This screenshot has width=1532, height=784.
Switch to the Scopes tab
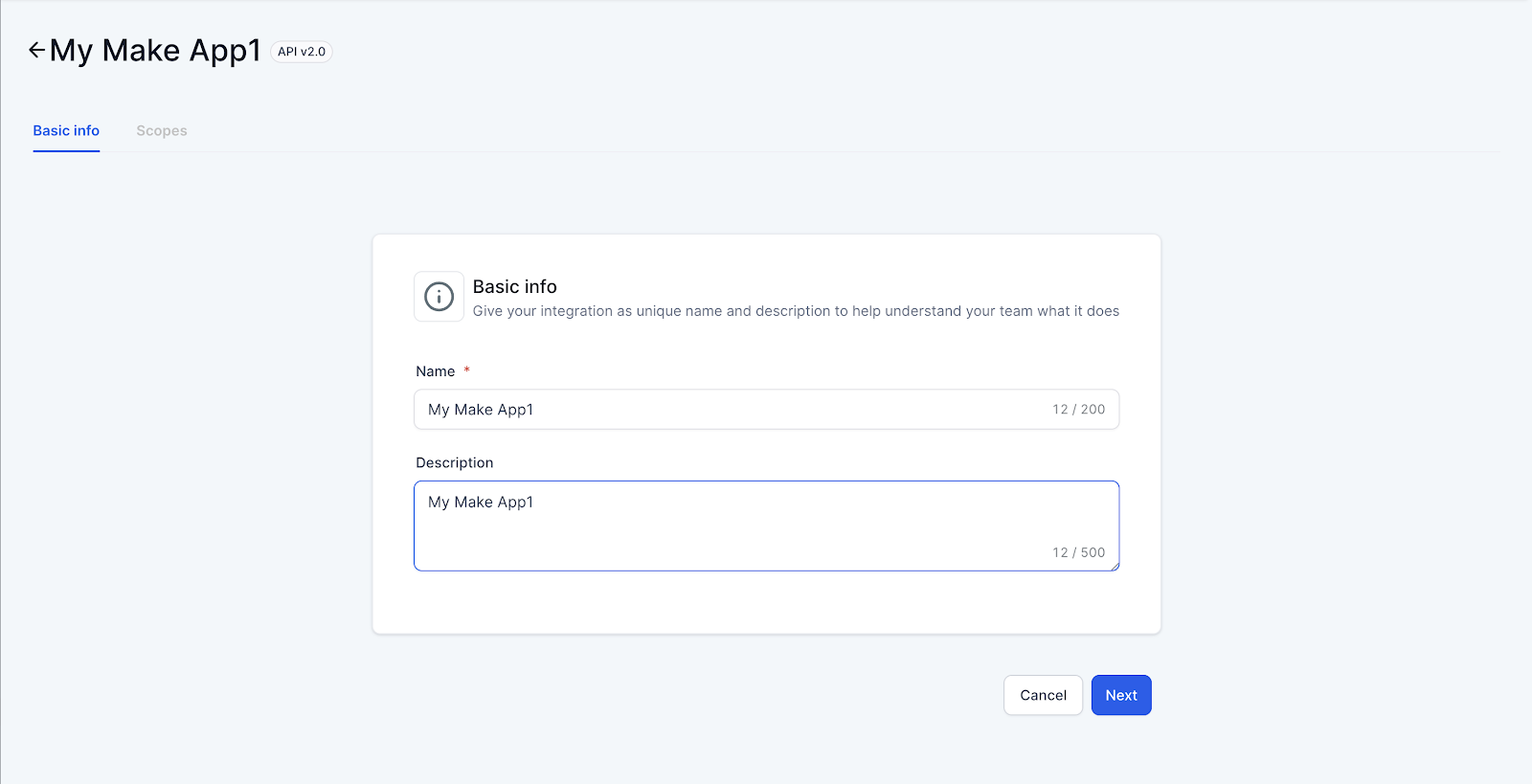click(162, 131)
